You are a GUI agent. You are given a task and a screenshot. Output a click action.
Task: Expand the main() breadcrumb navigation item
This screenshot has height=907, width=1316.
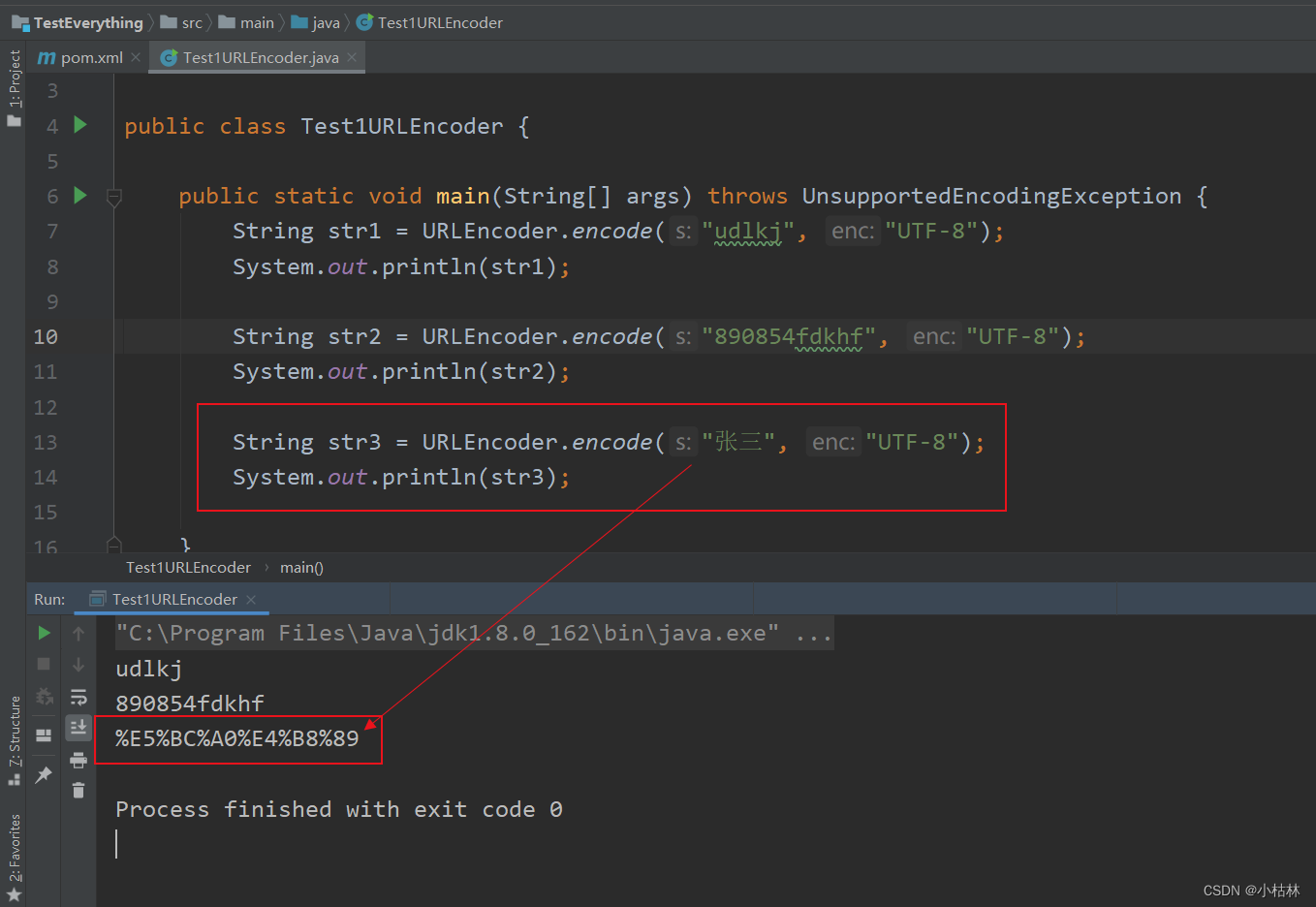click(x=301, y=567)
